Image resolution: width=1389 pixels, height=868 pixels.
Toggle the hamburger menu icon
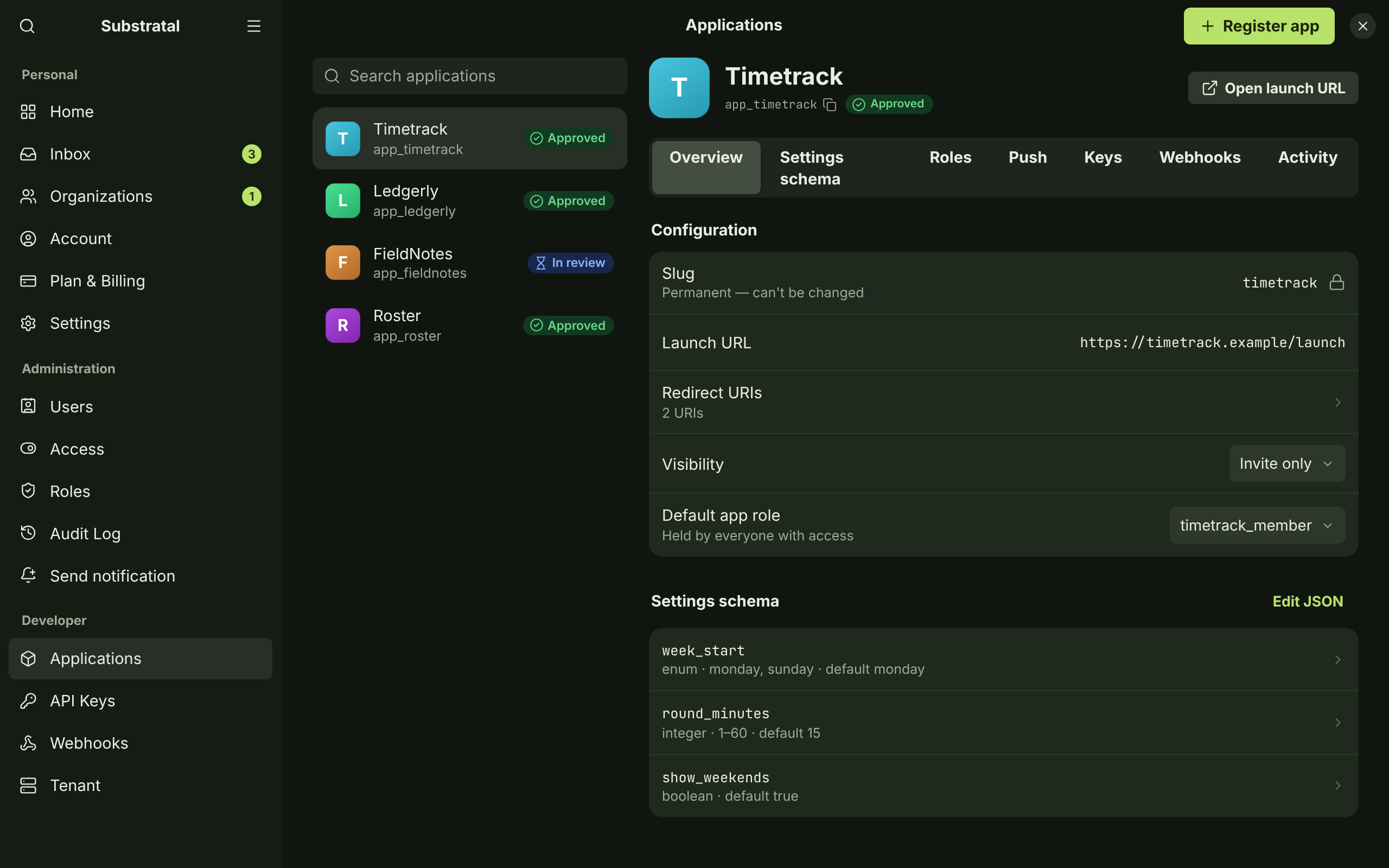pos(254,26)
